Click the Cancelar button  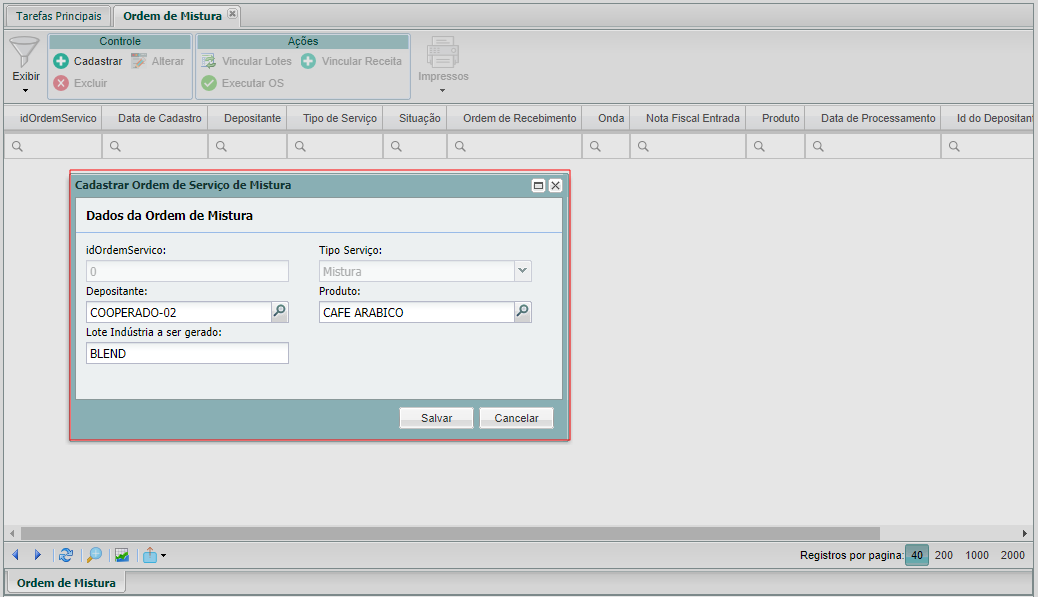point(516,418)
